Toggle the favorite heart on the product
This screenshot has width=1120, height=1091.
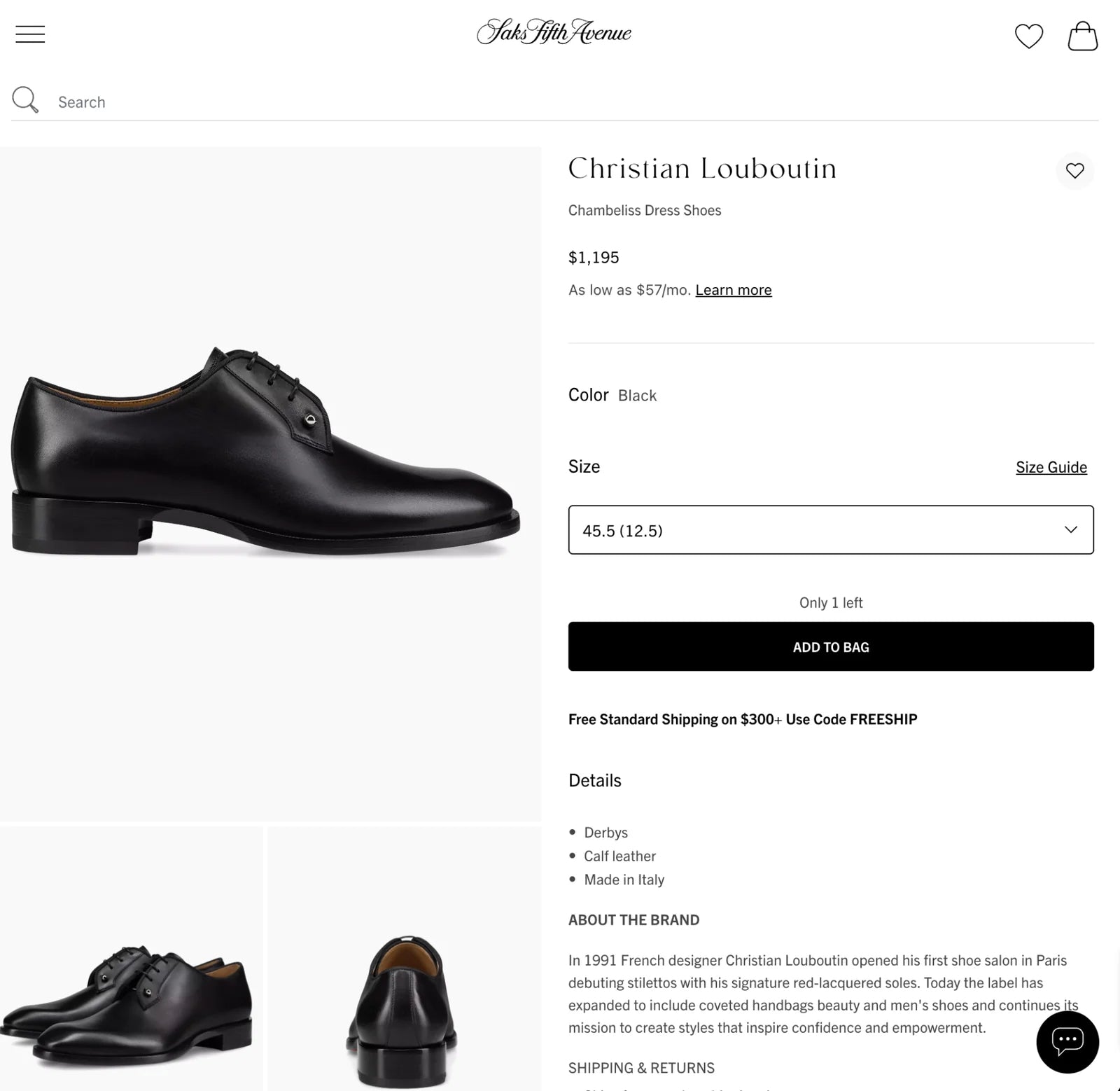[x=1074, y=172]
